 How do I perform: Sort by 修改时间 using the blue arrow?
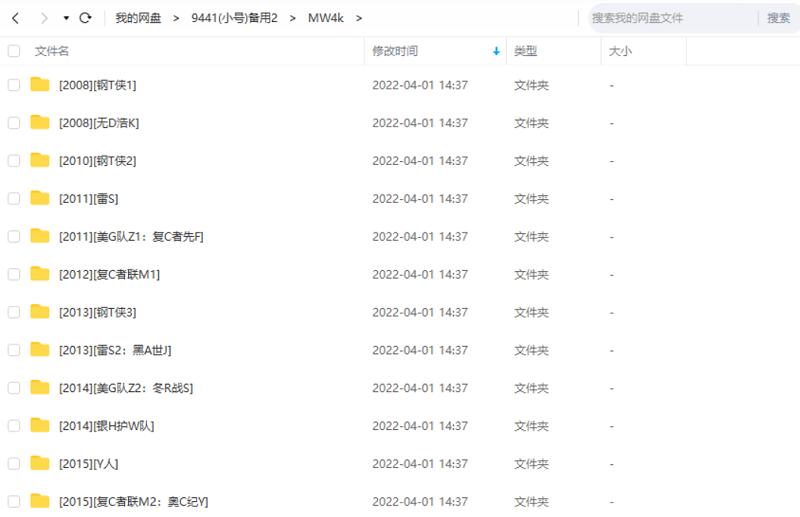click(x=496, y=51)
